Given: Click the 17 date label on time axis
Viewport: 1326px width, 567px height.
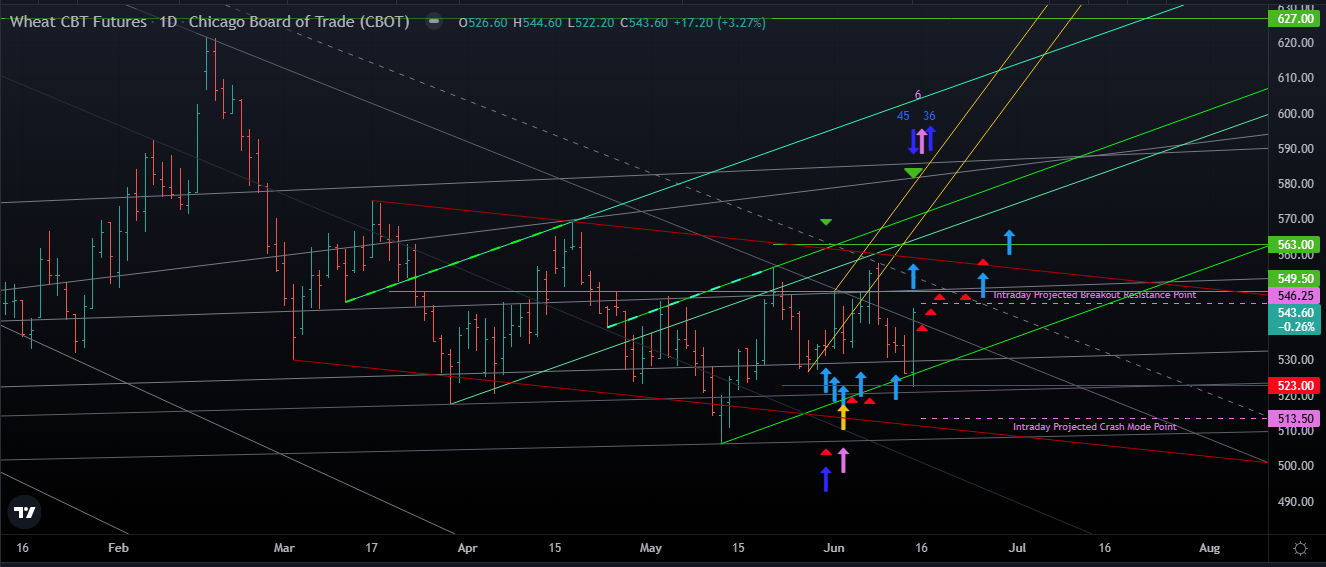Looking at the screenshot, I should point(371,548).
